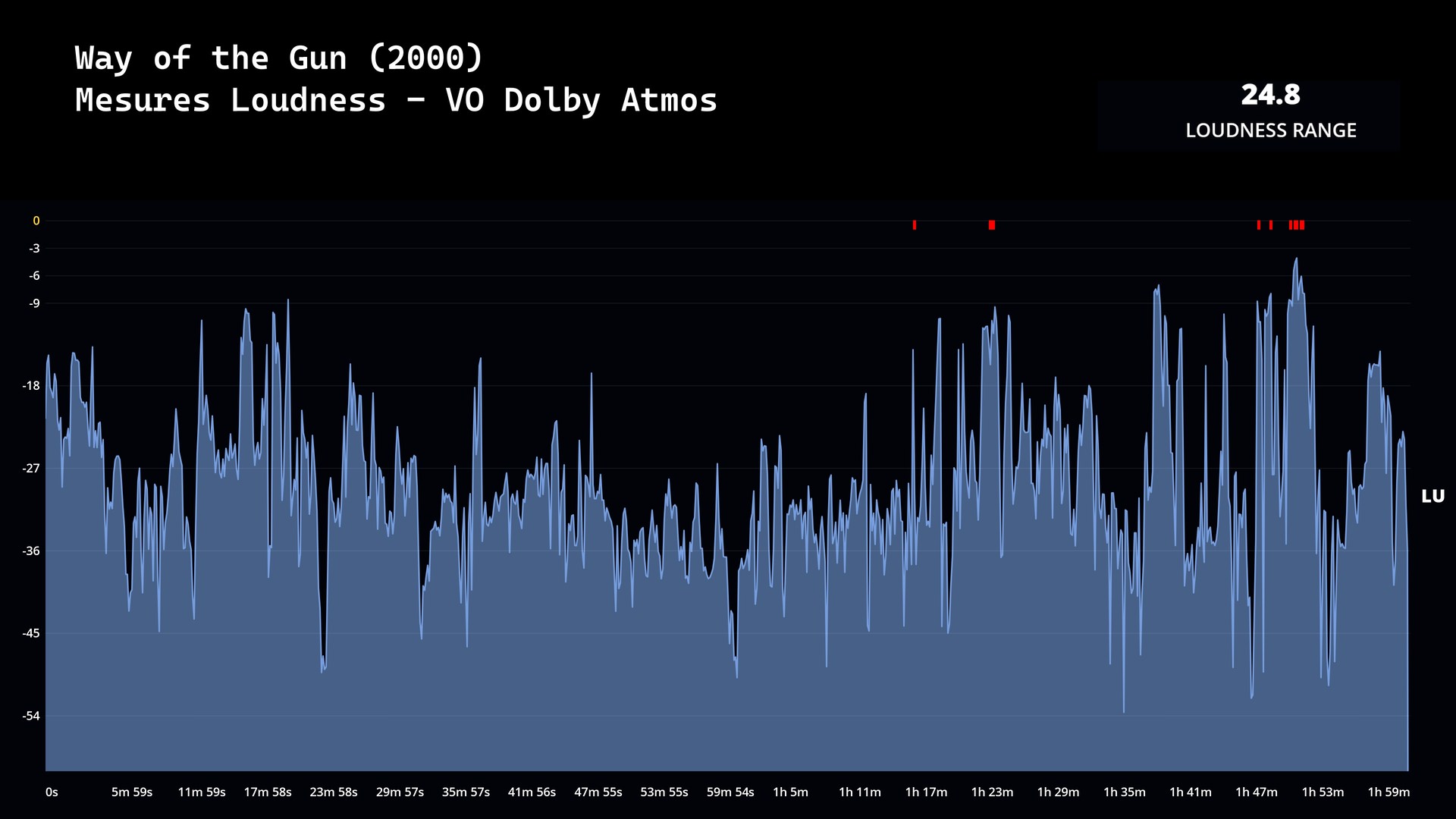Click the 23m 58s time axis label
Screen dimensions: 1456x819
coord(334,792)
